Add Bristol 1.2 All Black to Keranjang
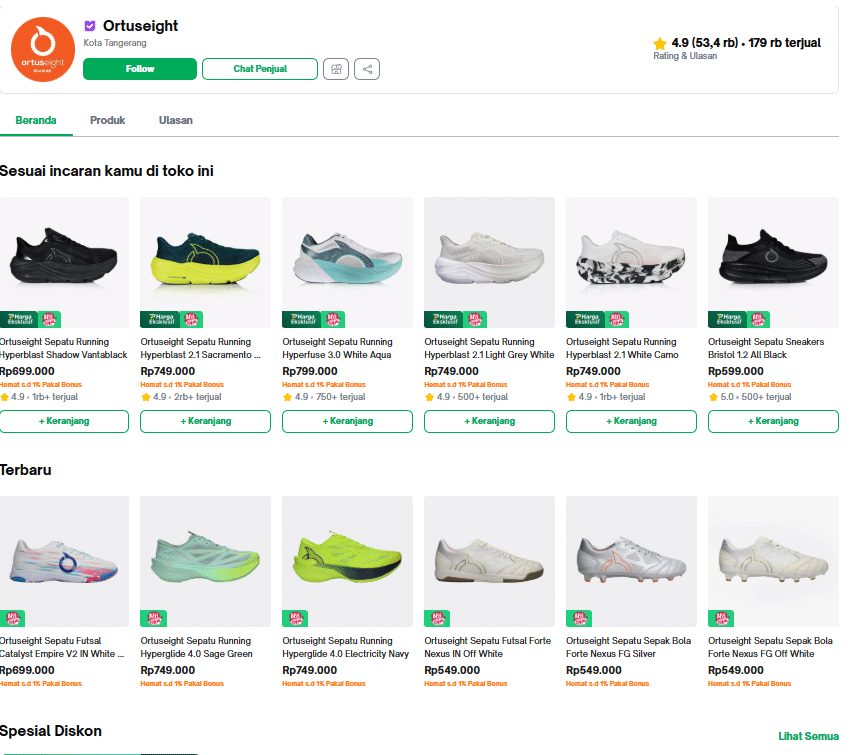 (x=774, y=421)
